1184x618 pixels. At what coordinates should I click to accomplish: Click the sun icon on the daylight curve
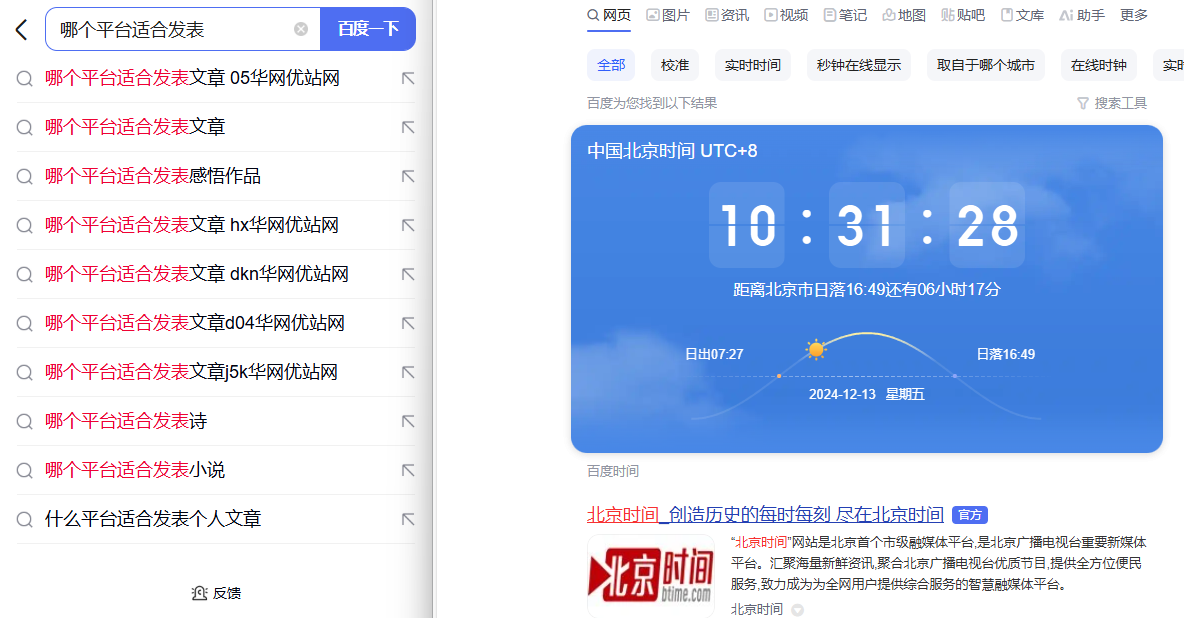pyautogui.click(x=816, y=349)
